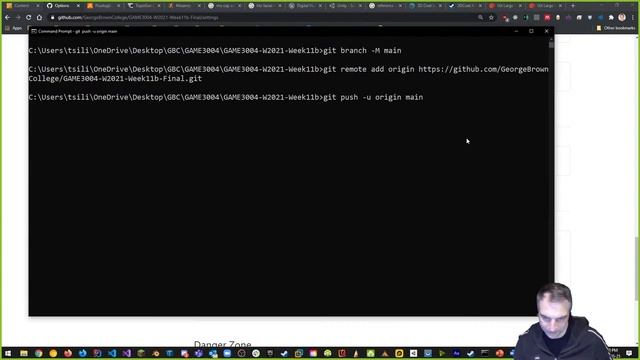640x360 pixels.
Task: Click the 'git push -u origin main' command
Action: coord(373,97)
